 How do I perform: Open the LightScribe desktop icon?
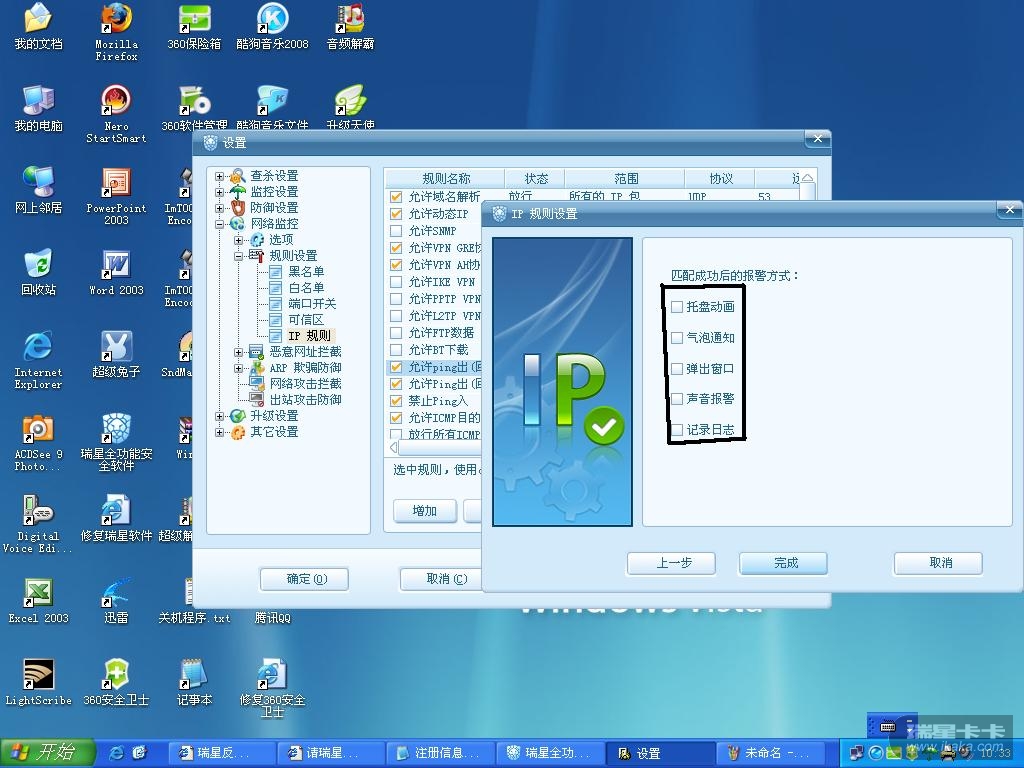point(38,676)
